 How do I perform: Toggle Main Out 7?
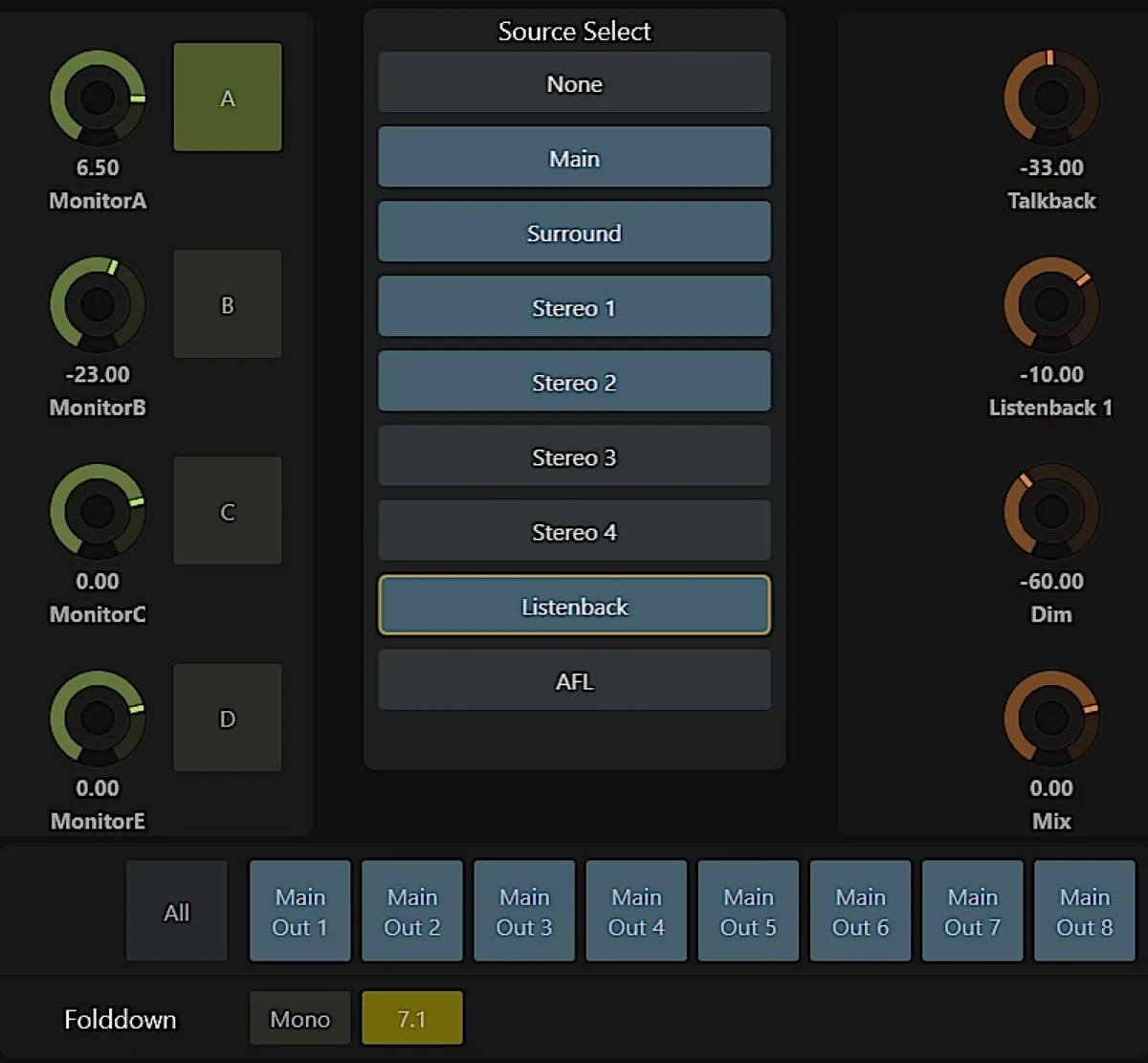[972, 911]
